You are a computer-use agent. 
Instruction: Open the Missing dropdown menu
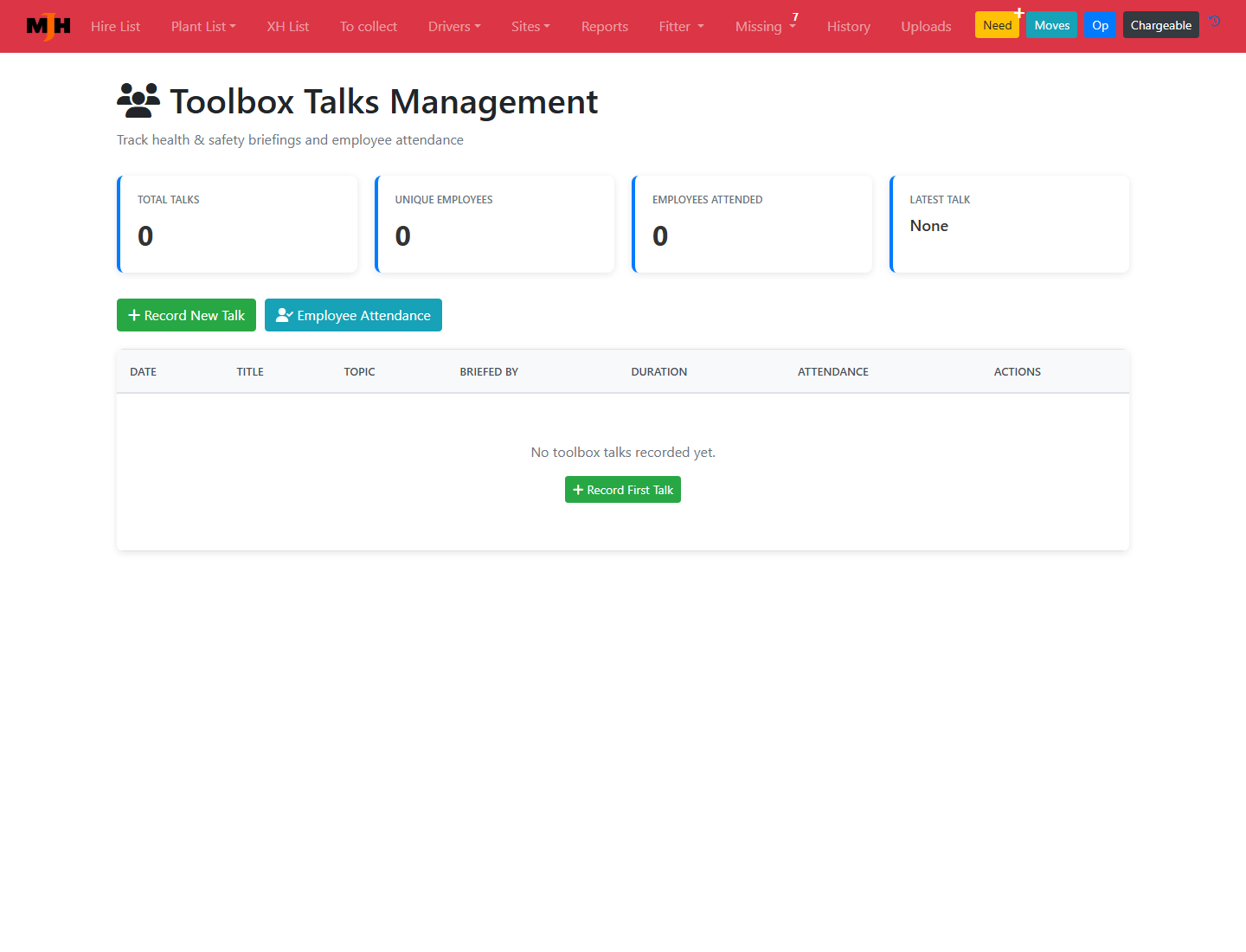(765, 26)
